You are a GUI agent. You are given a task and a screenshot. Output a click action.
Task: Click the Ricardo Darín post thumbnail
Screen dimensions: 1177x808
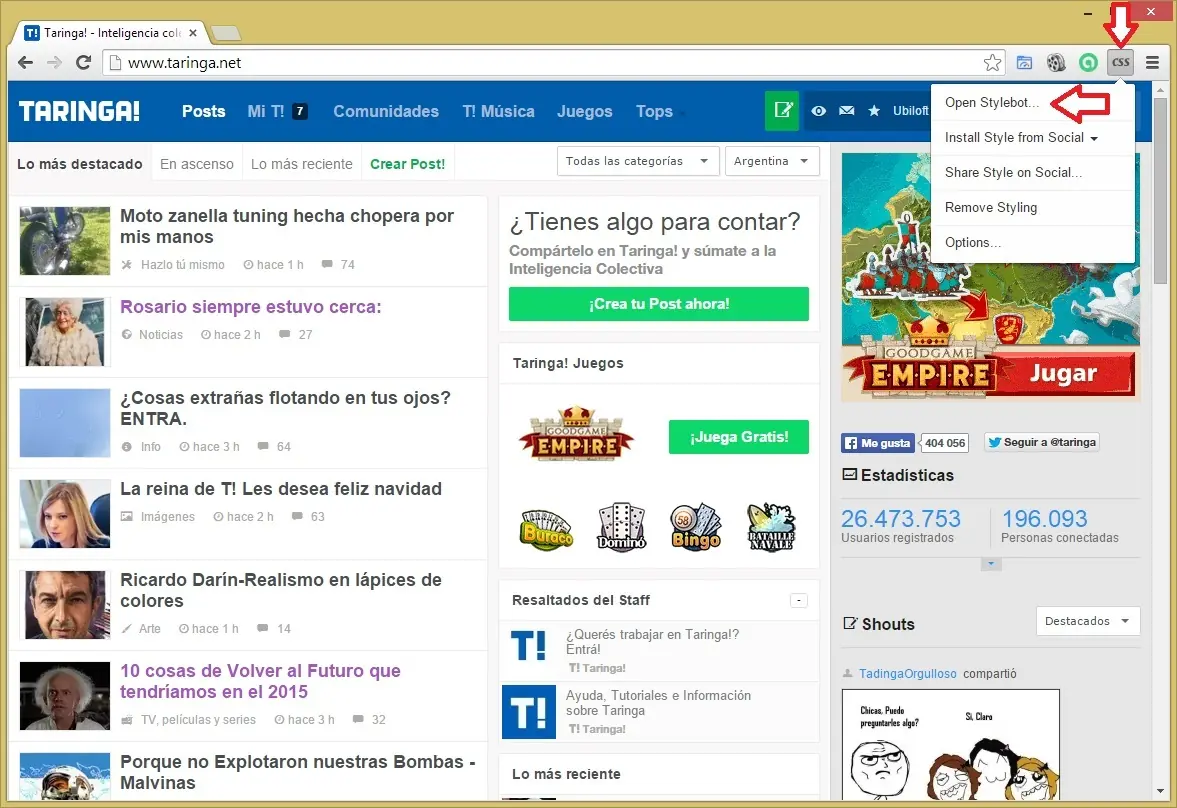click(65, 605)
